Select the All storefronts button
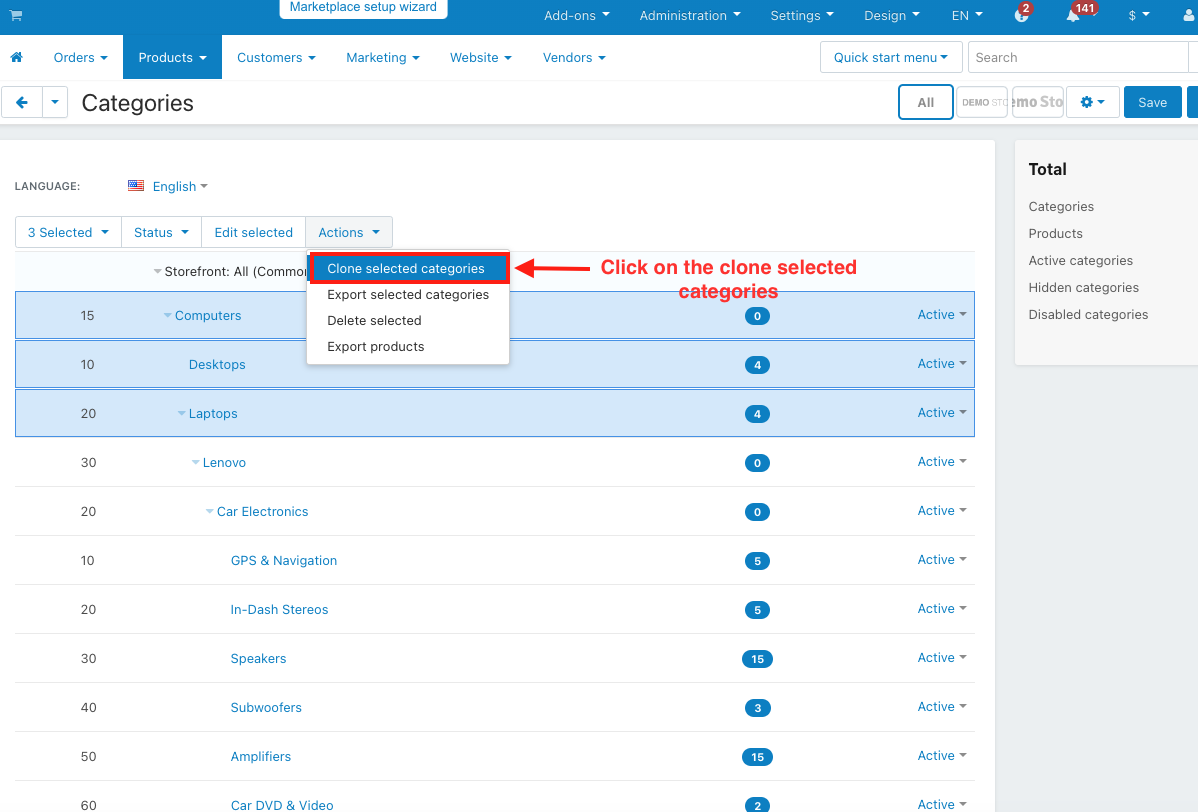Image resolution: width=1198 pixels, height=812 pixels. (x=925, y=102)
